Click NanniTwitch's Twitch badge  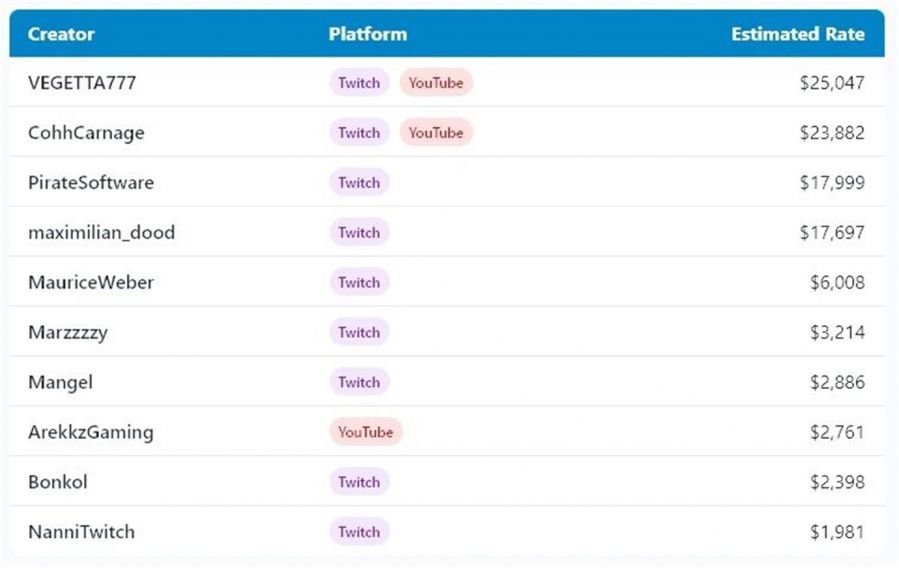point(359,532)
